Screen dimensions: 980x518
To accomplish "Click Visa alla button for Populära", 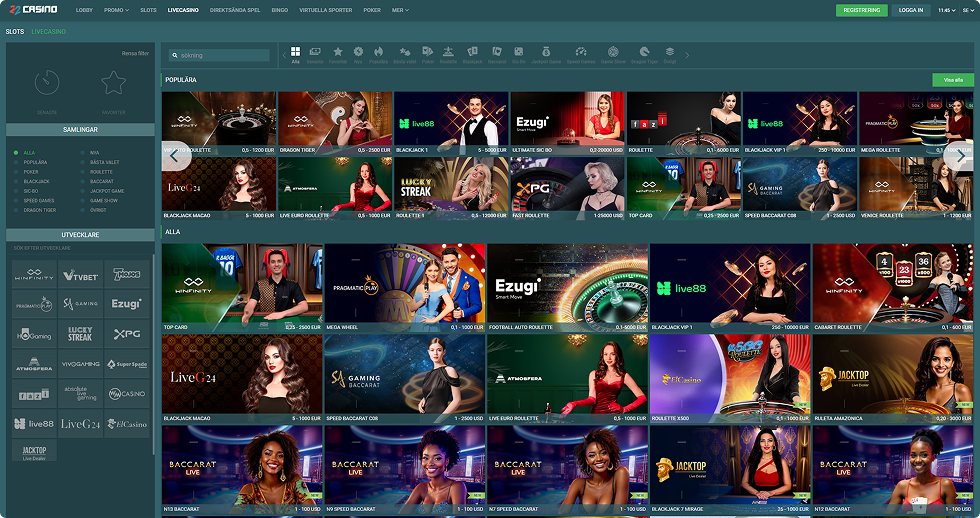I will pyautogui.click(x=953, y=80).
